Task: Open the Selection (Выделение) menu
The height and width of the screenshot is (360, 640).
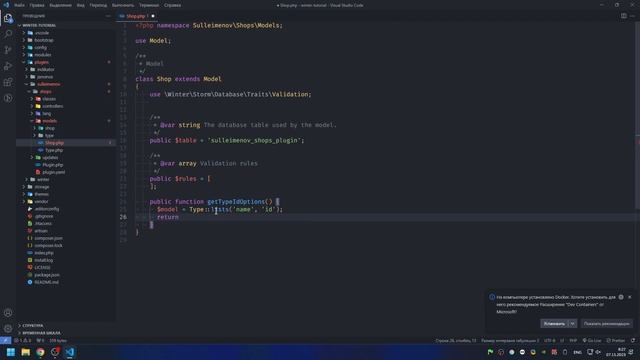Action: pyautogui.click(x=60, y=5)
